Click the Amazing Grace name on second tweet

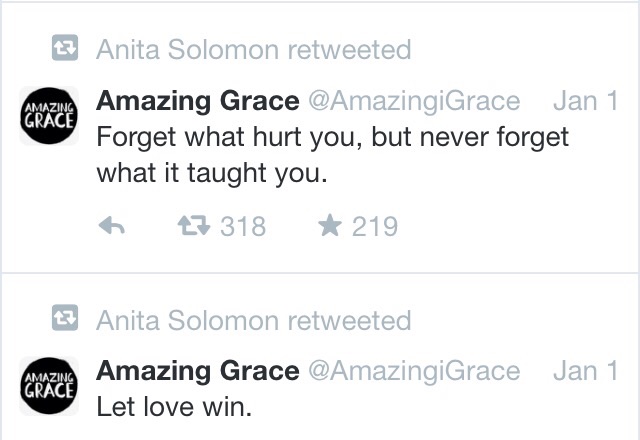[198, 371]
